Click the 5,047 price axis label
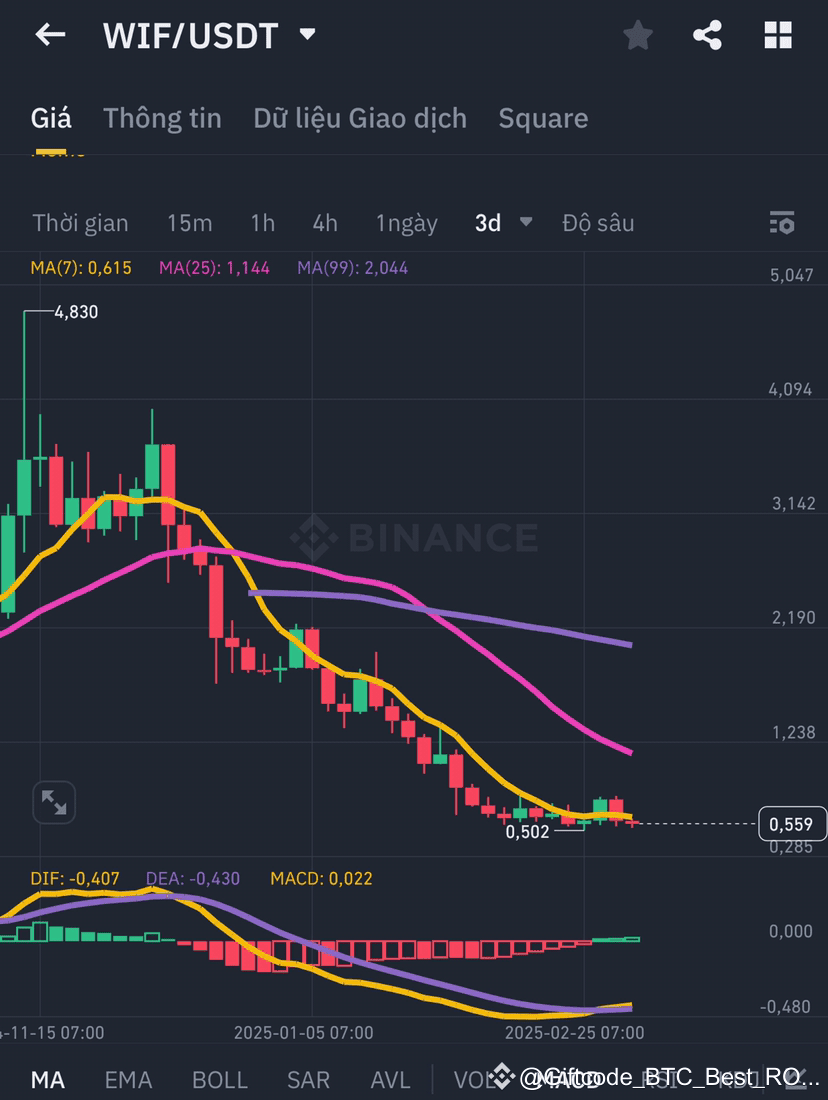This screenshot has height=1100, width=828. [792, 275]
